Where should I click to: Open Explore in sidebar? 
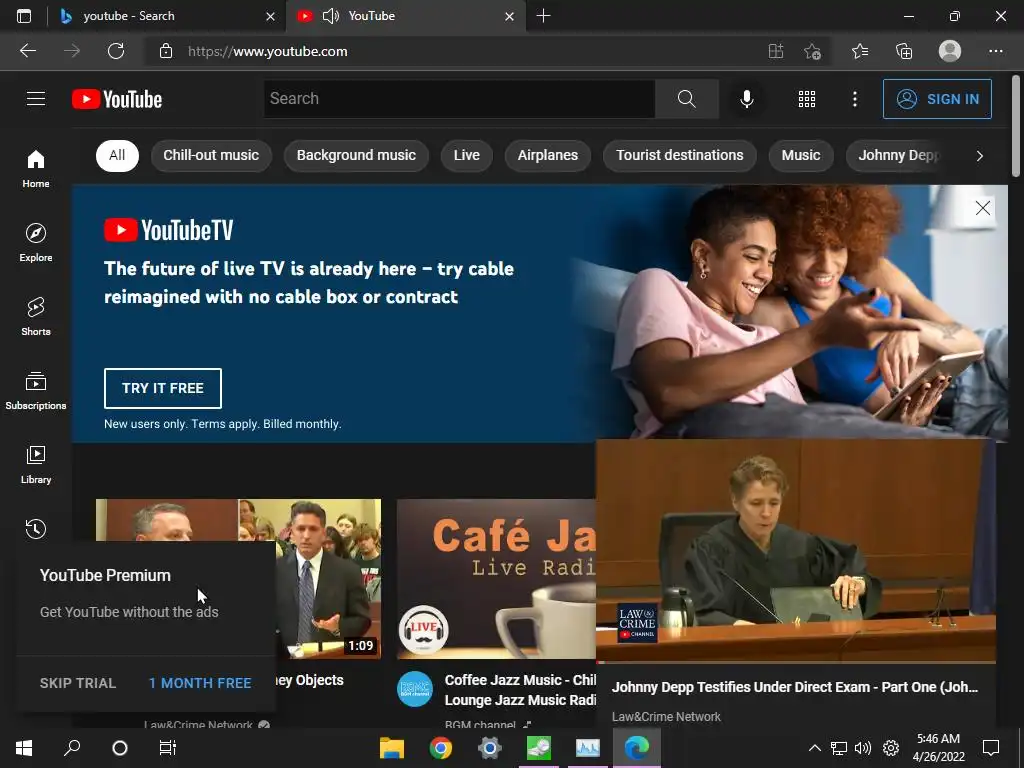click(x=36, y=242)
